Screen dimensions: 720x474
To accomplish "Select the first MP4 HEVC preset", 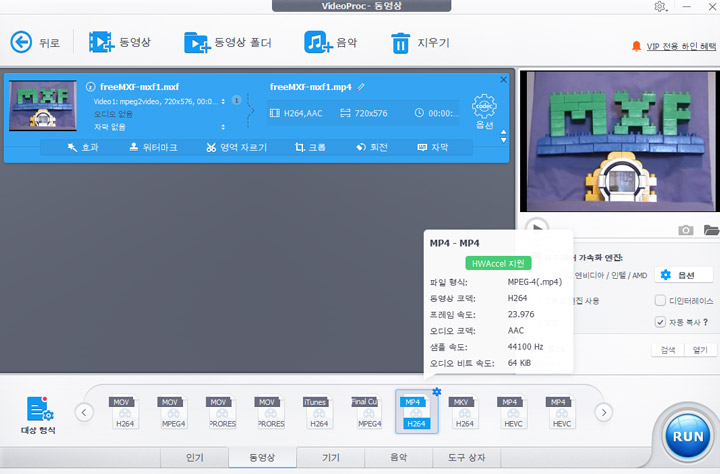I will pos(512,412).
